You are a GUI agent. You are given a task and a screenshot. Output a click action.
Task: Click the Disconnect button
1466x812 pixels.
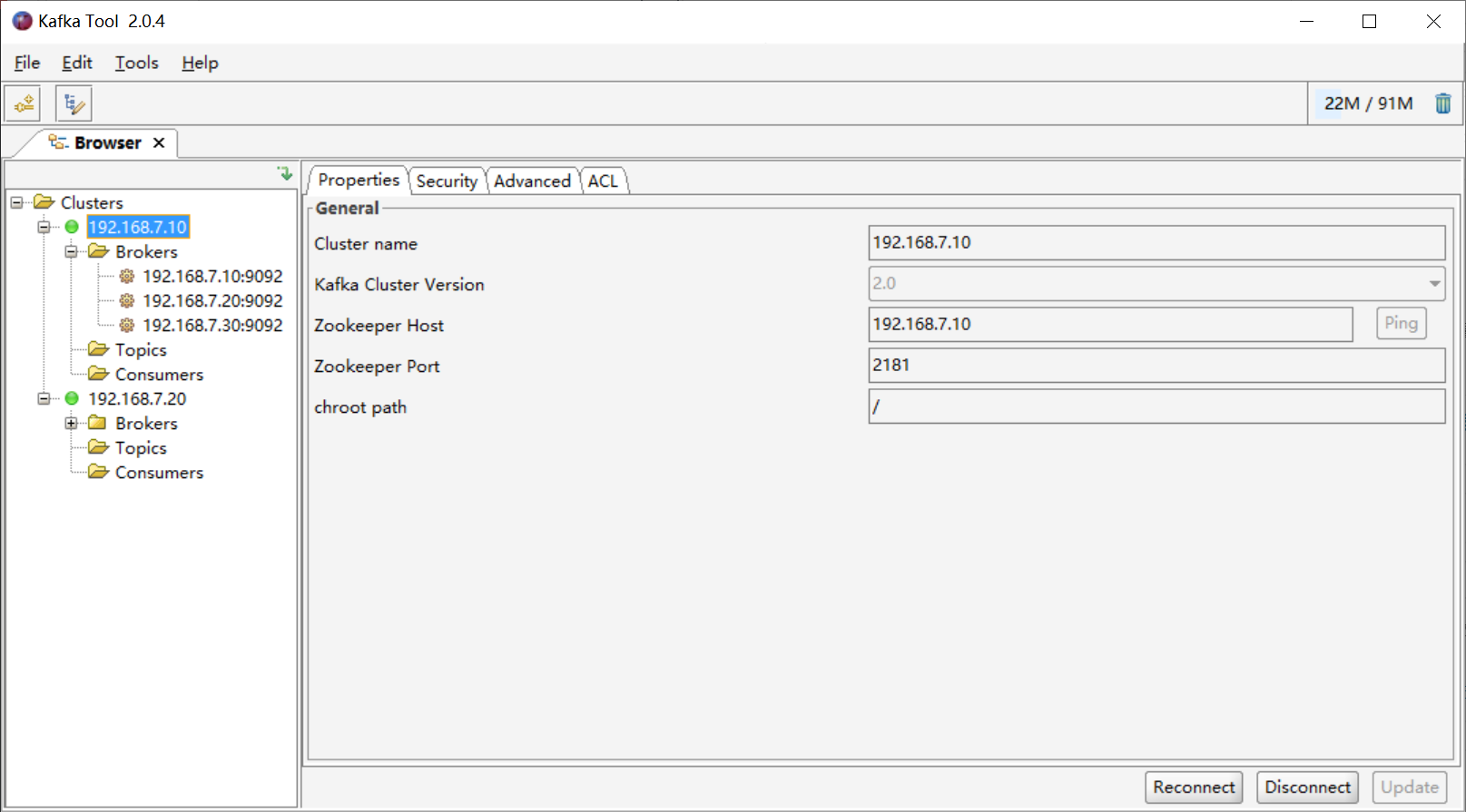click(1307, 787)
